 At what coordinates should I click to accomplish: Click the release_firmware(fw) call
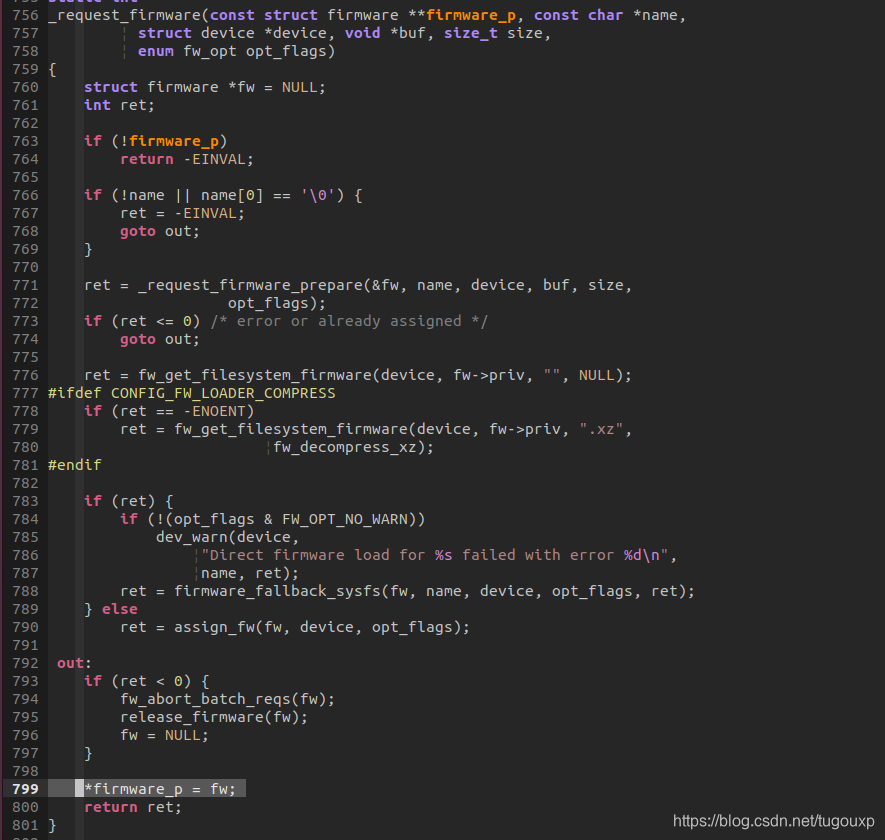(214, 718)
